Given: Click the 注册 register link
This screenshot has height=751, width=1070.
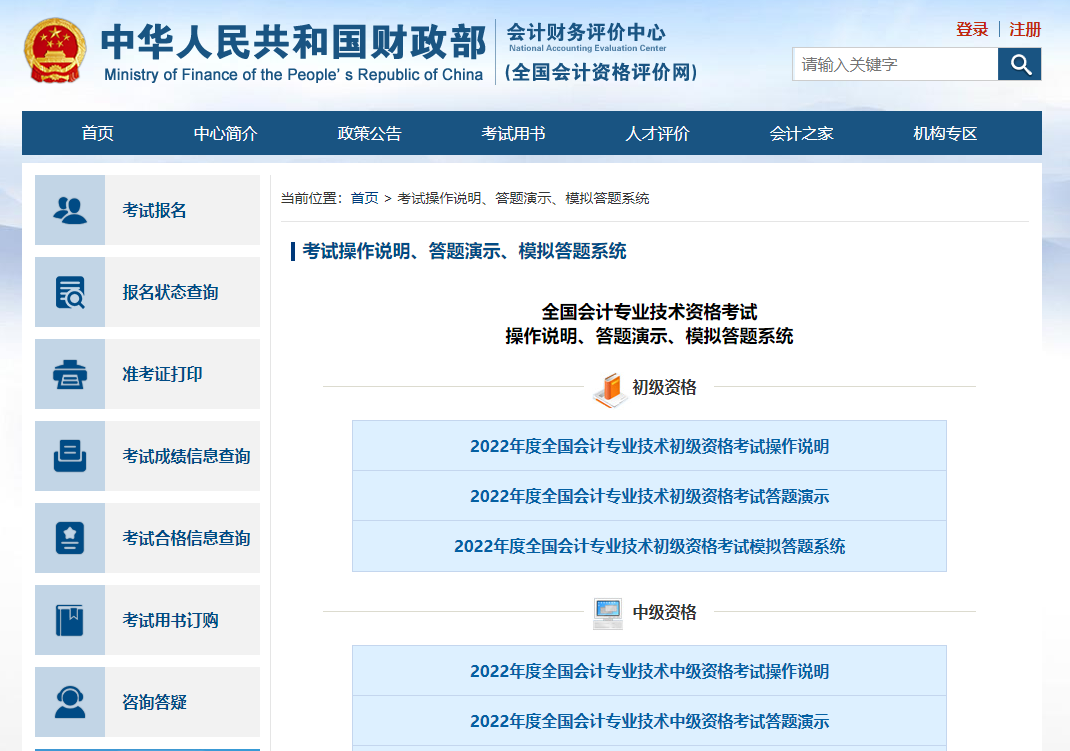Looking at the screenshot, I should 1025,30.
